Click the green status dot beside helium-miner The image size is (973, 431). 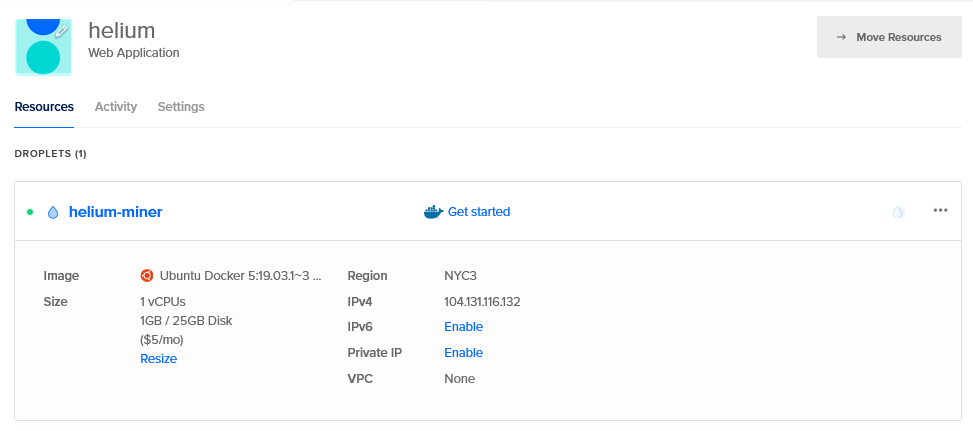click(30, 212)
